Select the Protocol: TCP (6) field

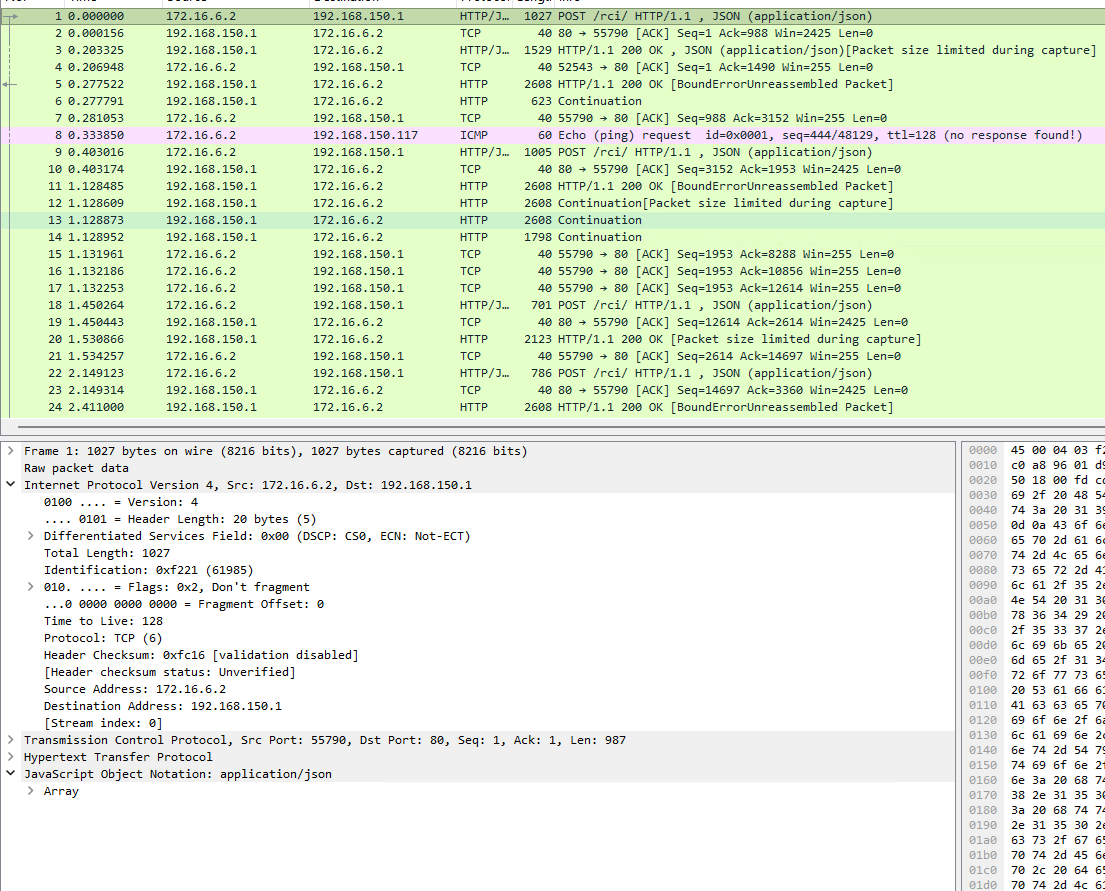click(x=102, y=638)
